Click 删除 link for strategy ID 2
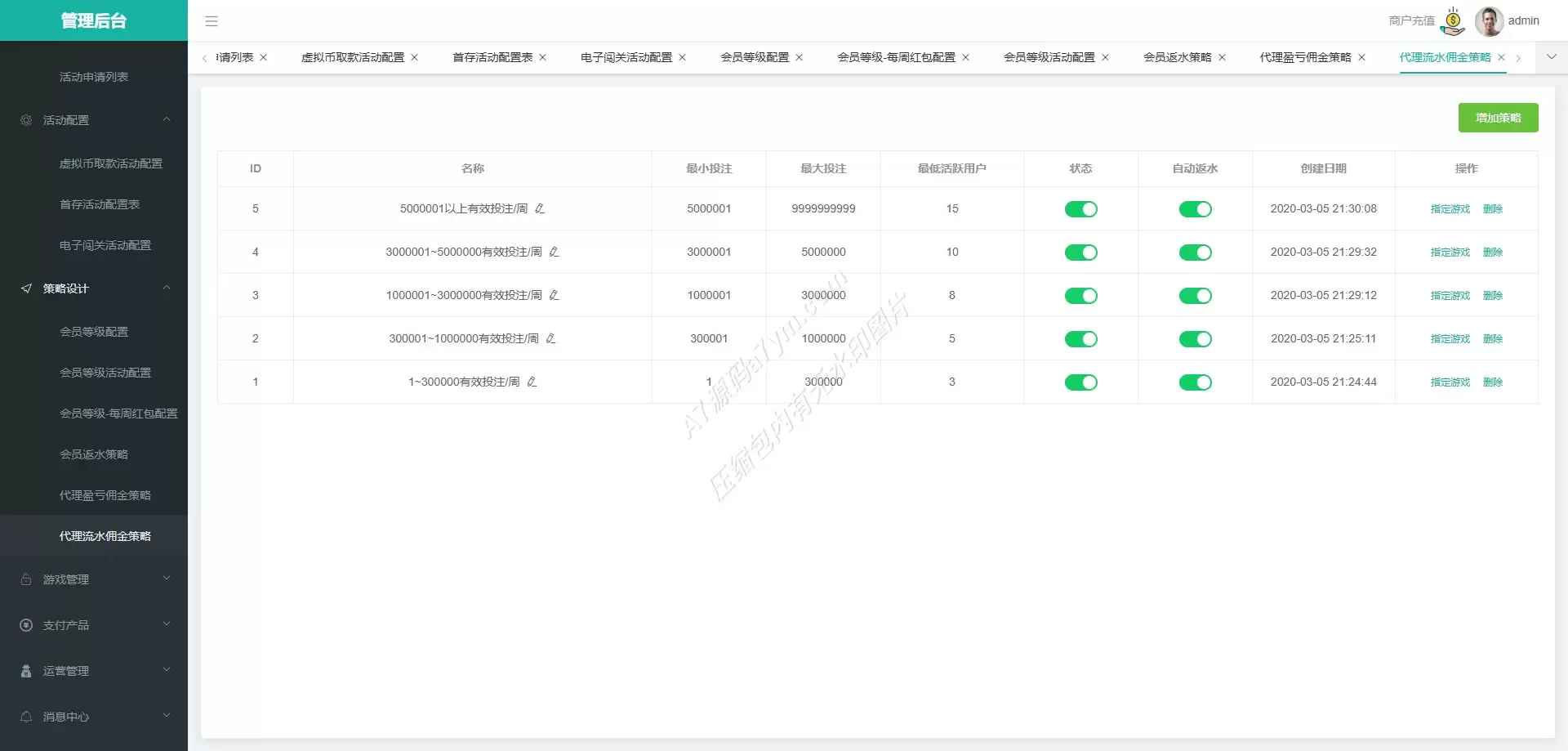 pyautogui.click(x=1492, y=339)
